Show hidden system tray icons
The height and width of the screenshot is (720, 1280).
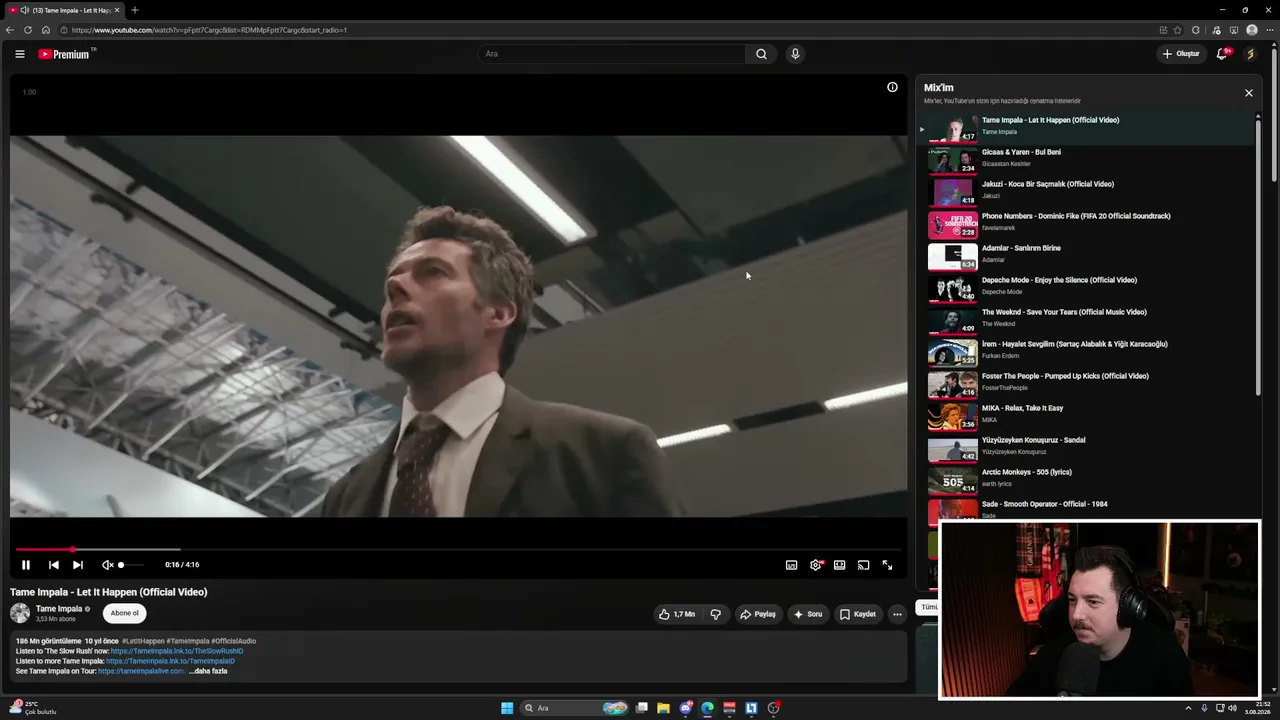1188,708
